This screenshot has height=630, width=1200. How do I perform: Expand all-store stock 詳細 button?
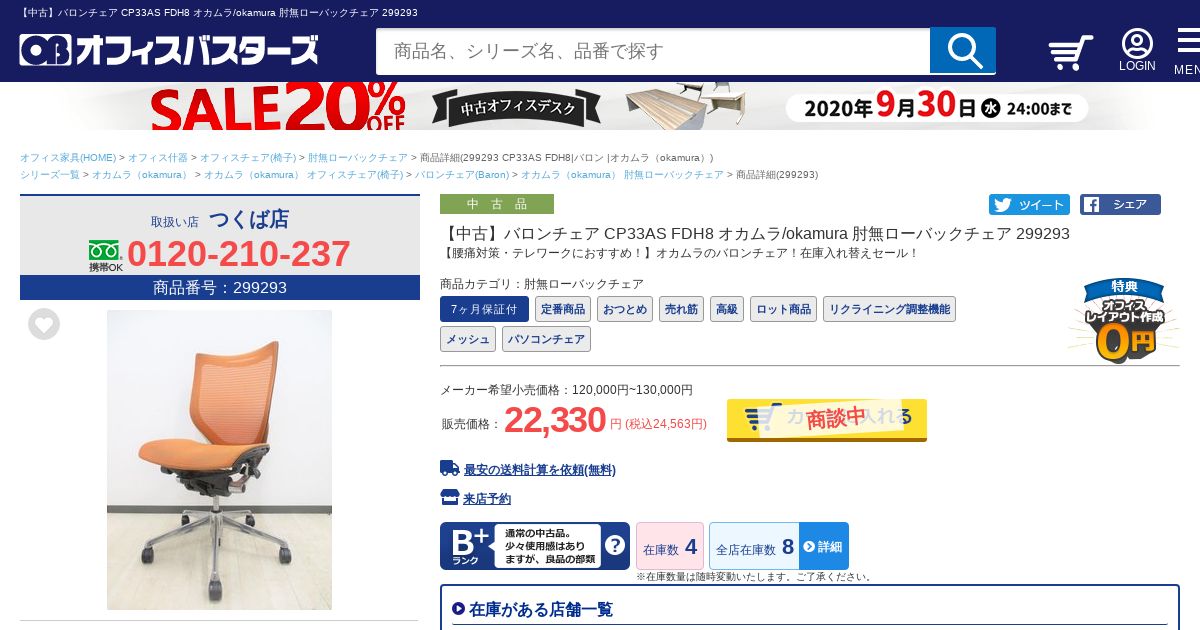[824, 547]
